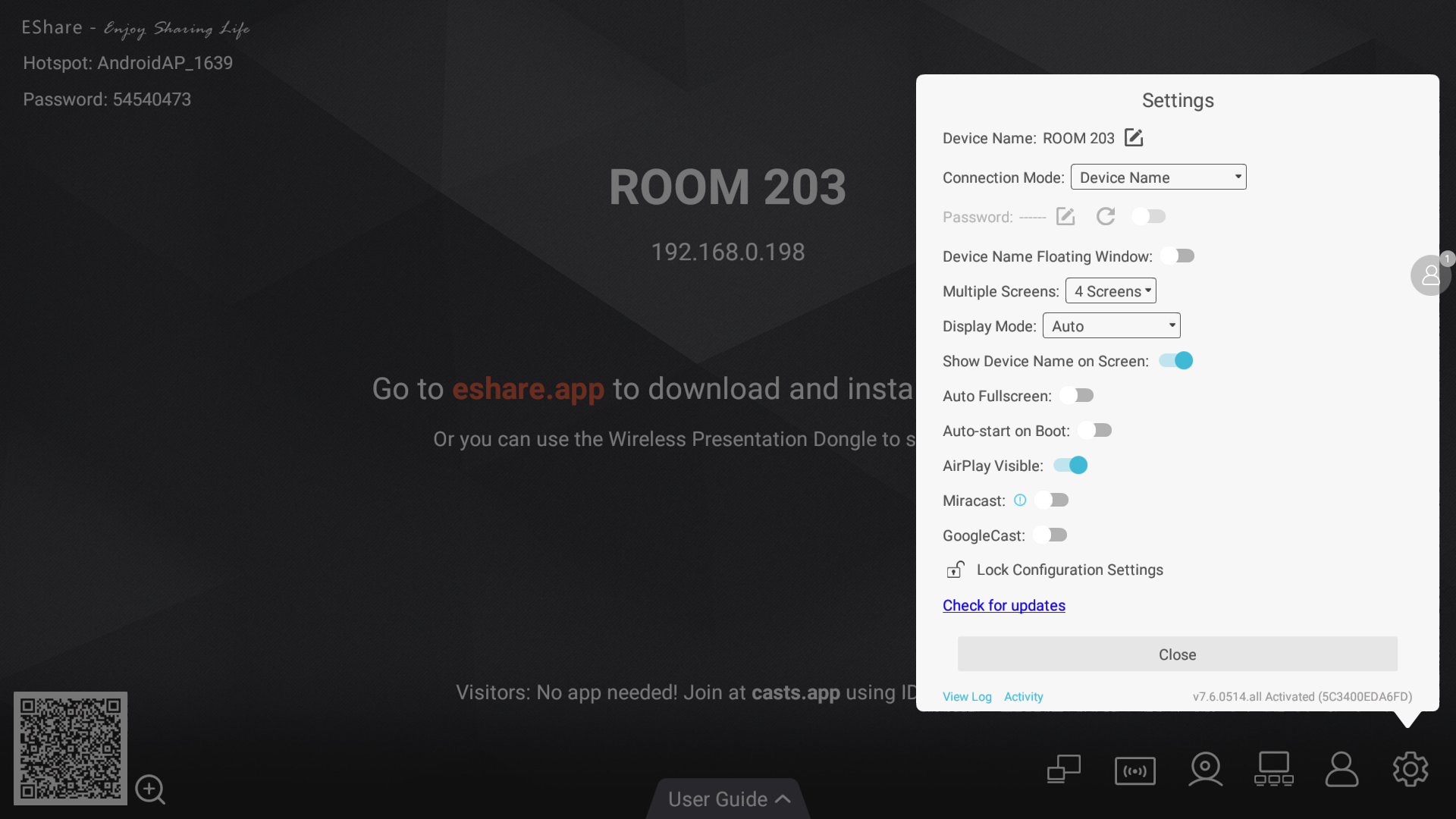Disable Show Device Name on Screen toggle
The height and width of the screenshot is (819, 1456).
coord(1176,361)
